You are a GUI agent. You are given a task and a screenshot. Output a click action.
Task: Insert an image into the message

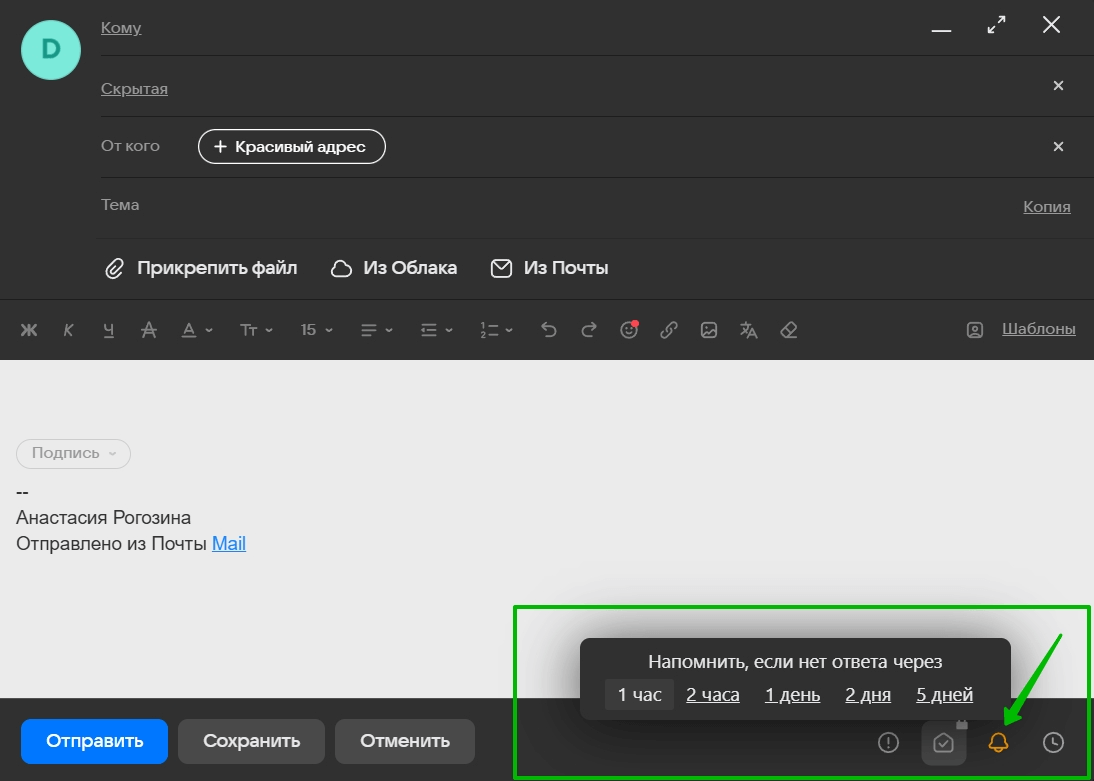point(709,330)
